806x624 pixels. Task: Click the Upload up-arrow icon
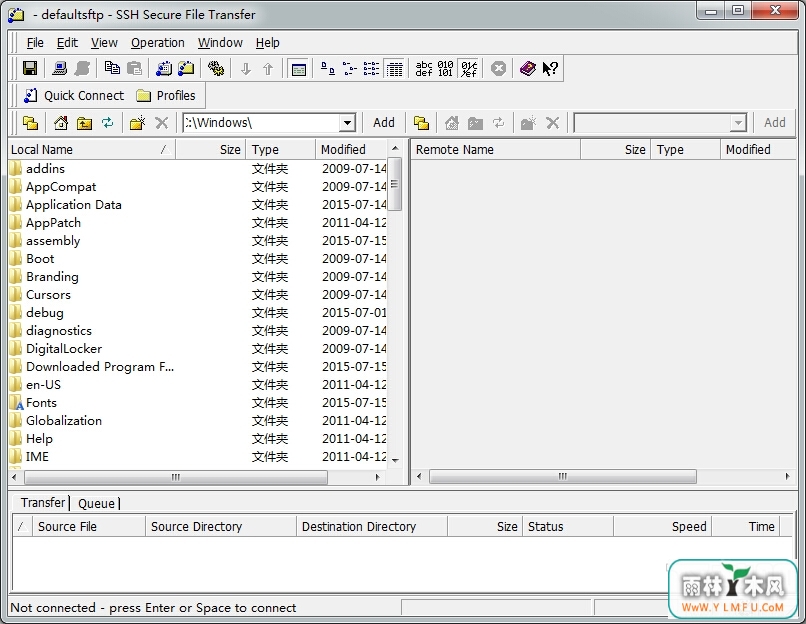pos(268,68)
